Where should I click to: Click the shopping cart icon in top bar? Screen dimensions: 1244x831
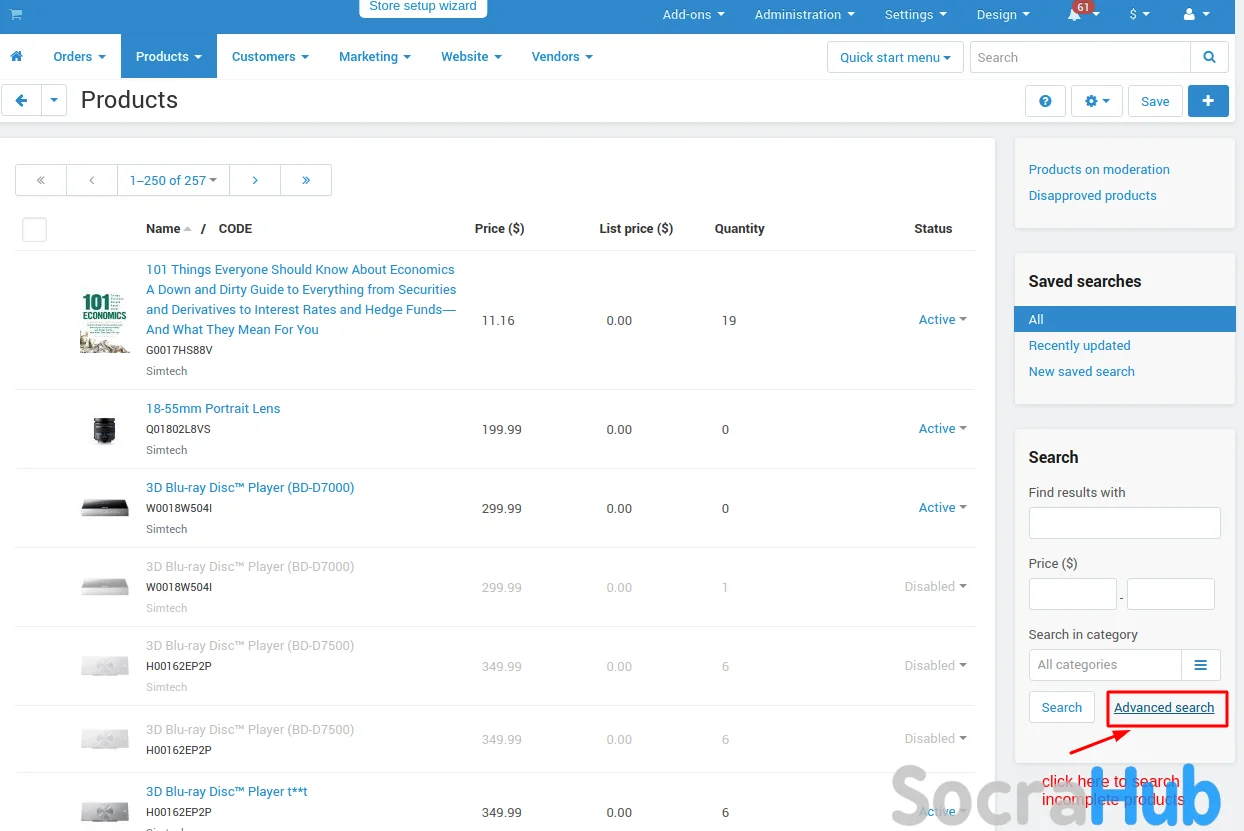16,15
